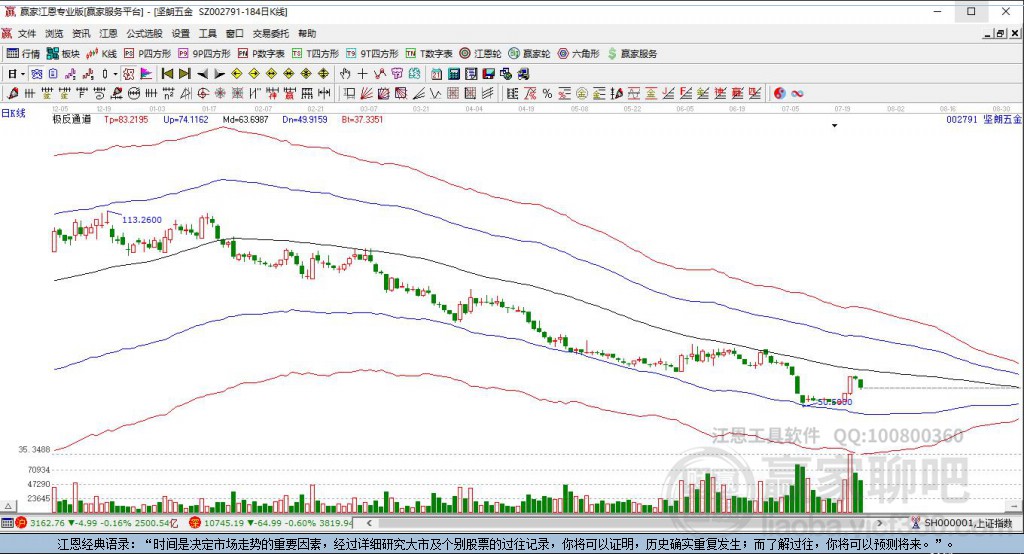Open the calendar date icon

(436, 74)
